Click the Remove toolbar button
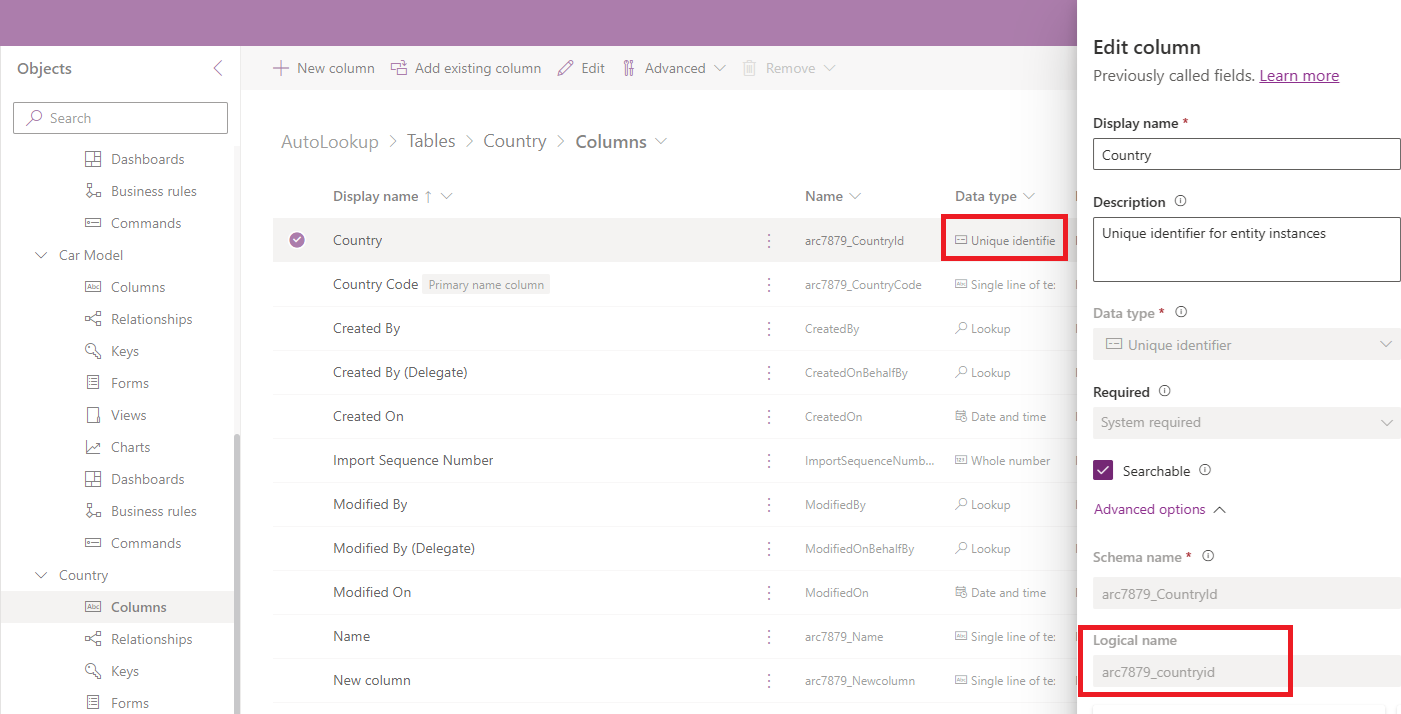Screen dimensions: 1401x714 pos(789,67)
